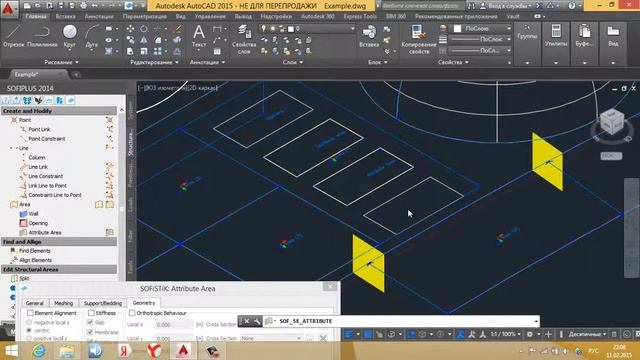
Task: Select the Полилиния (Polyline) tool
Action: click(42, 36)
